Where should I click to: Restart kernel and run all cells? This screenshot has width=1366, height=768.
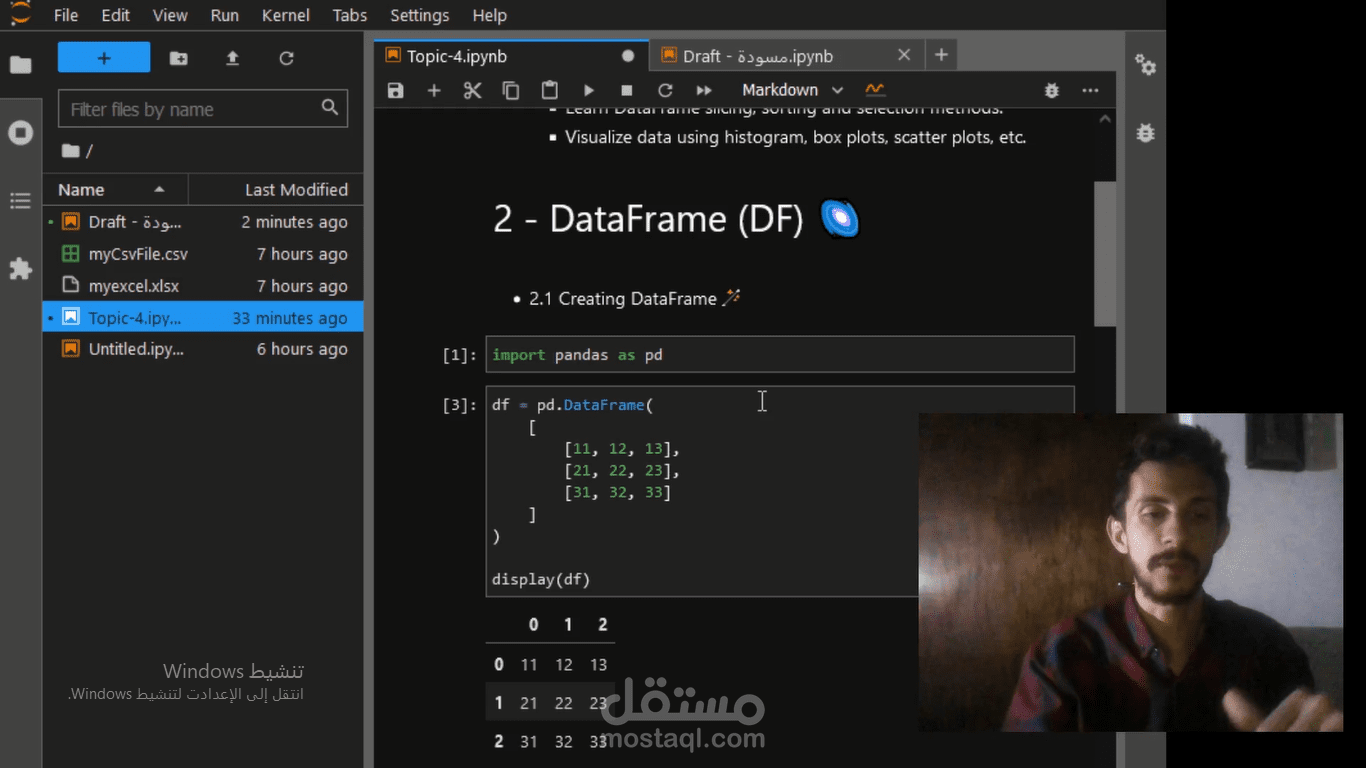(x=704, y=90)
